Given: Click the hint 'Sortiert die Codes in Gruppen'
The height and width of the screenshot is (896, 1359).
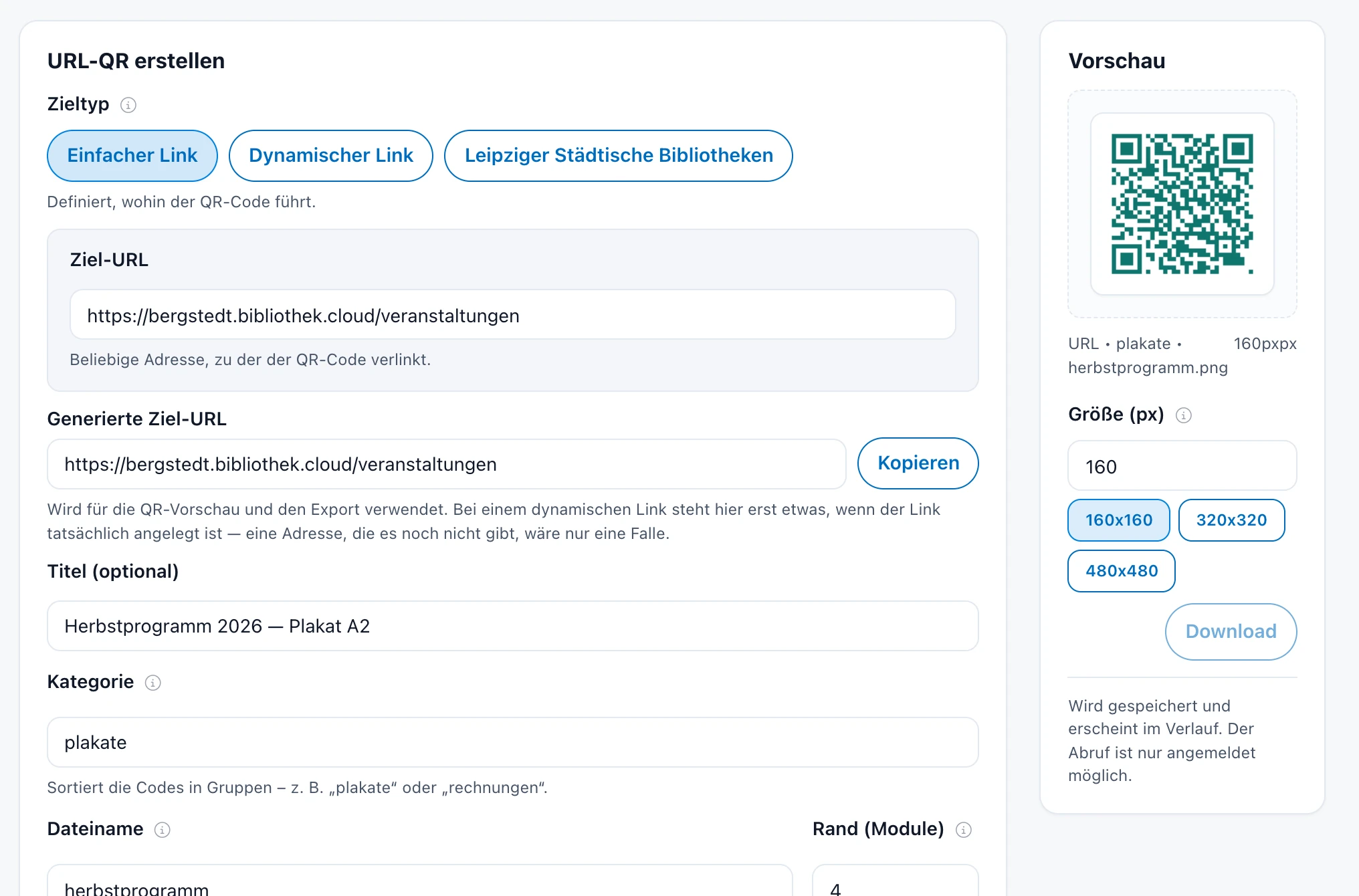Looking at the screenshot, I should (297, 788).
